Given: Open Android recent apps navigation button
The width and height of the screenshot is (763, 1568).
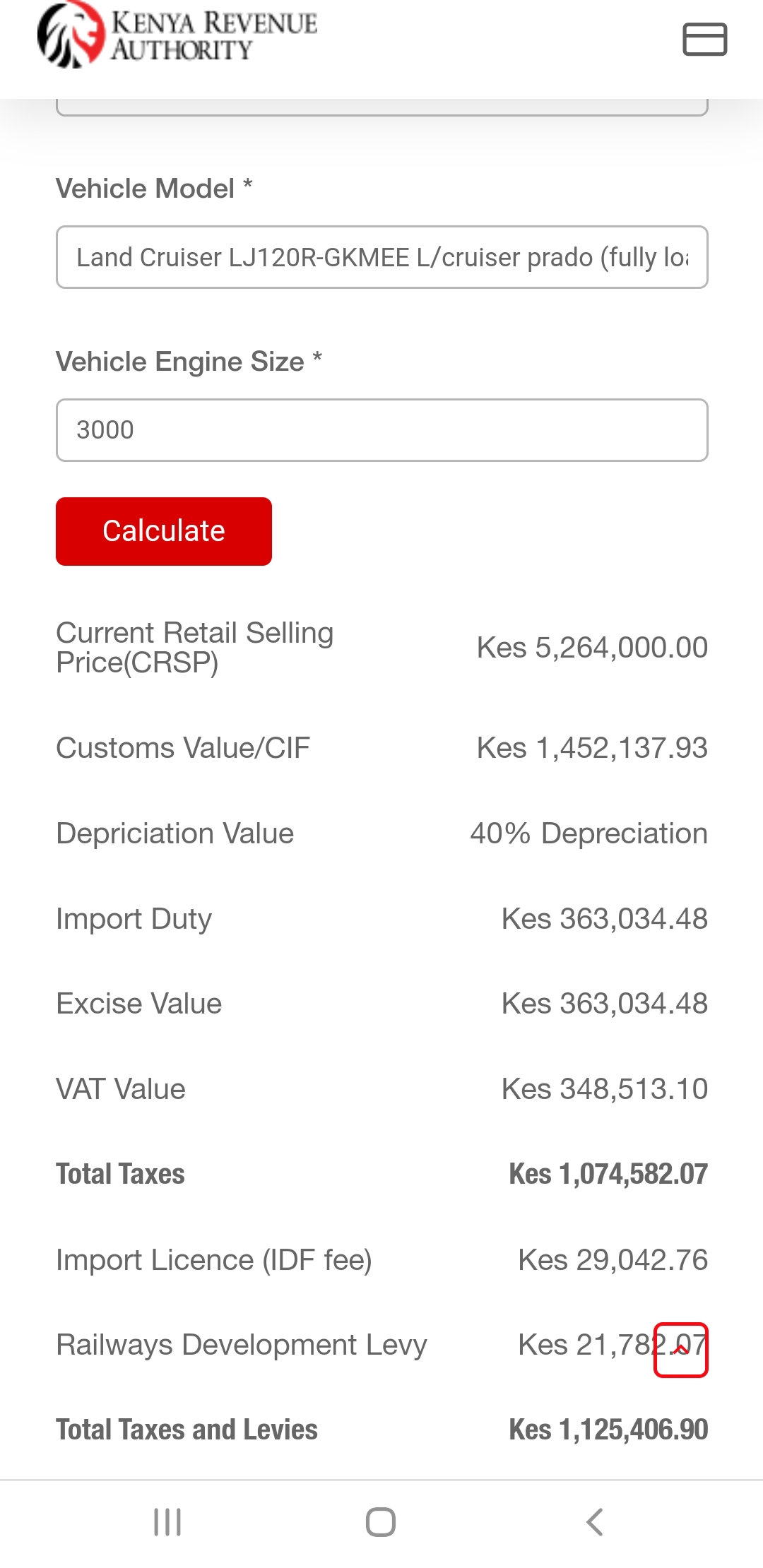Looking at the screenshot, I should [167, 1522].
